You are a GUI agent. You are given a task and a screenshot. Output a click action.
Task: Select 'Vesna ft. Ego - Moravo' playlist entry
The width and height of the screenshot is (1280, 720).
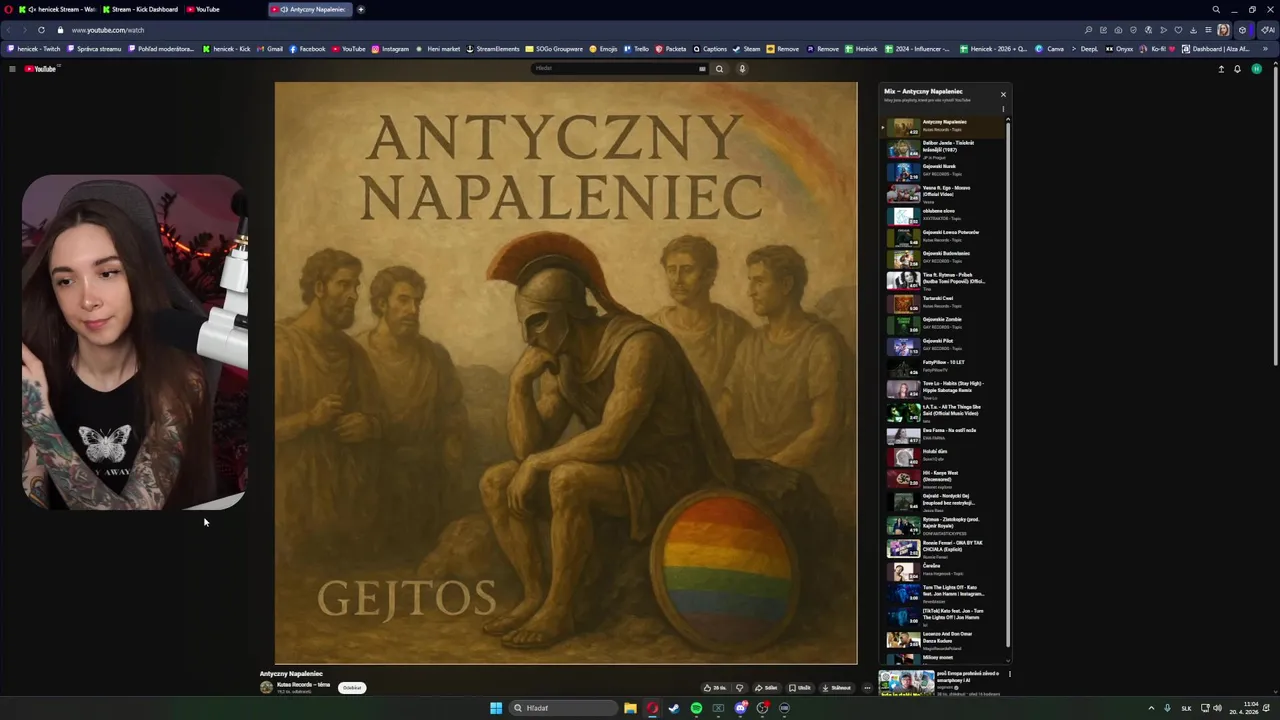pyautogui.click(x=943, y=193)
